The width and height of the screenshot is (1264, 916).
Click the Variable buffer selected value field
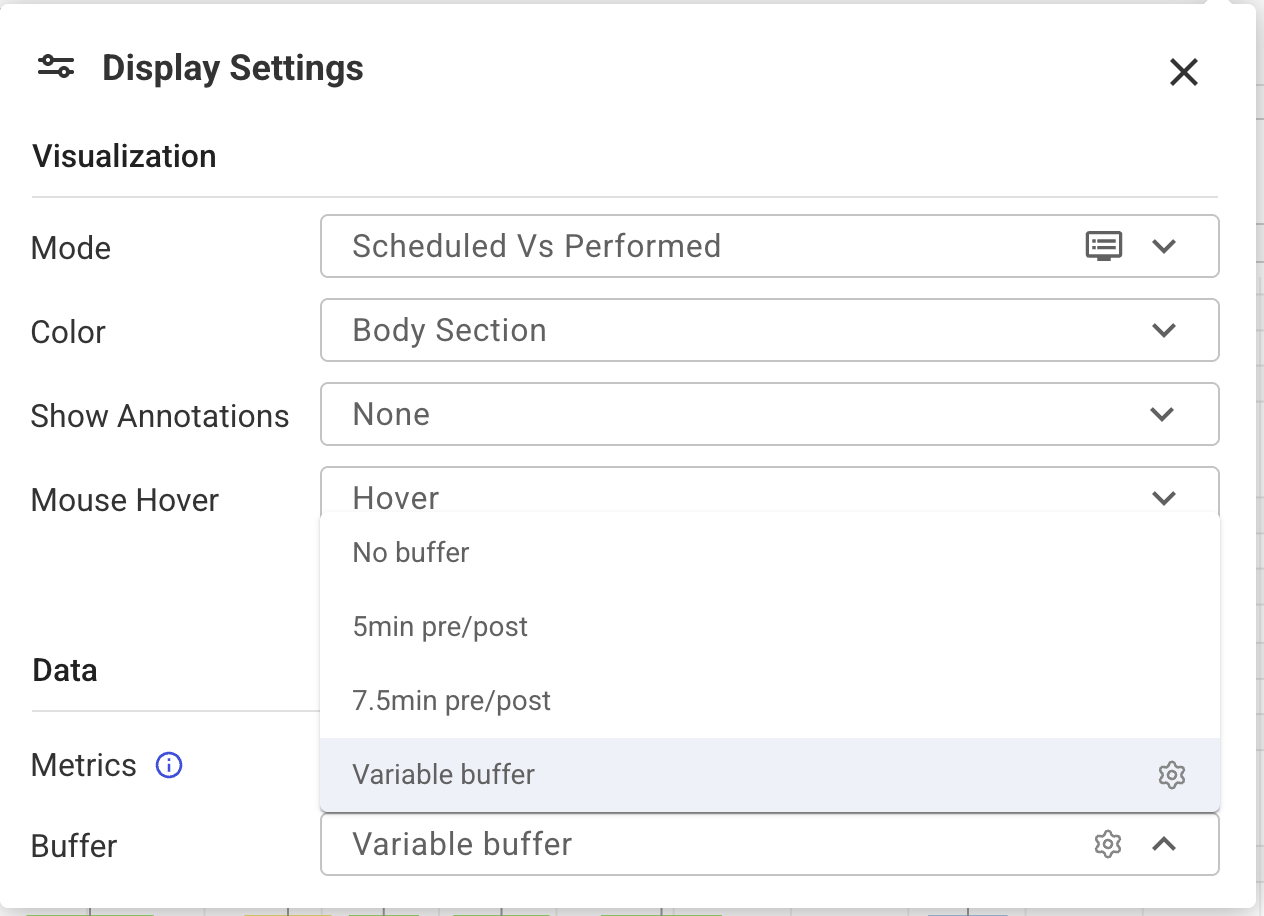tap(770, 844)
